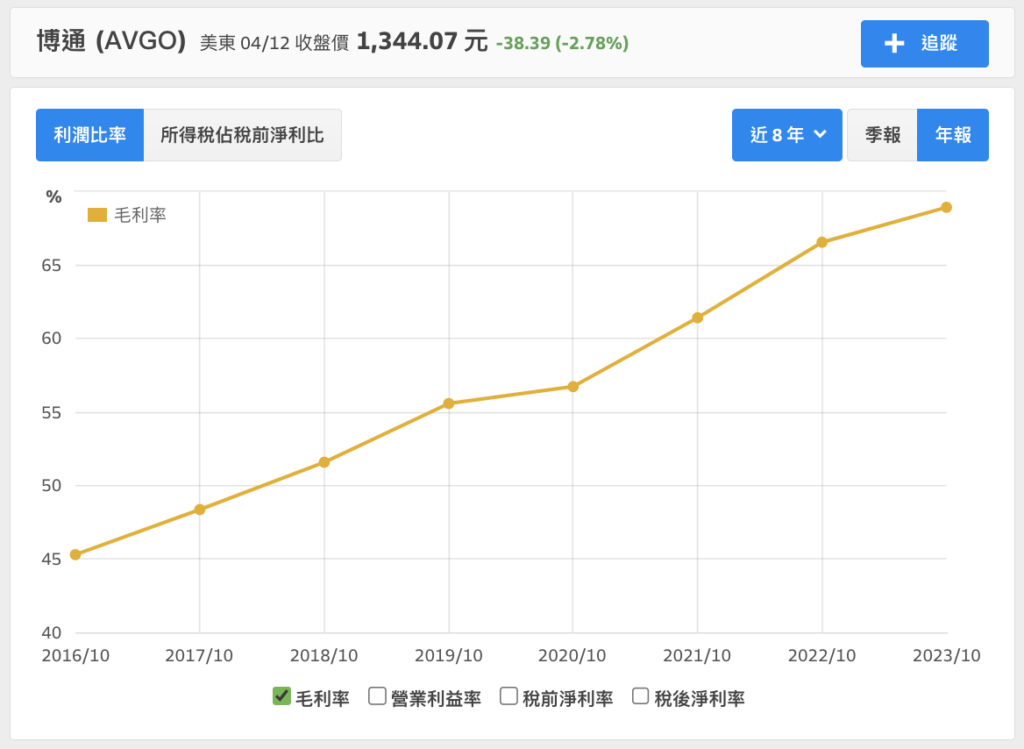1024x749 pixels.
Task: Click the 2023/10 x-axis label
Action: (x=946, y=656)
